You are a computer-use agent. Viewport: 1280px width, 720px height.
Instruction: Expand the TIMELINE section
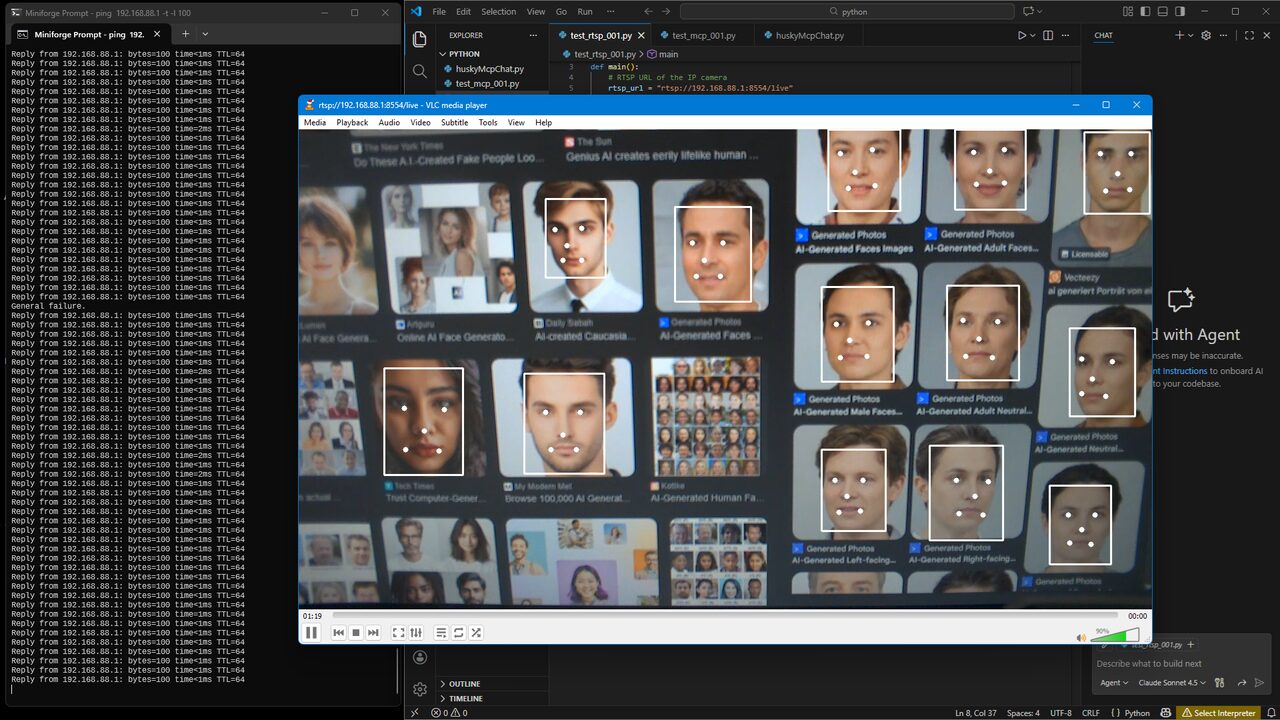(x=465, y=698)
